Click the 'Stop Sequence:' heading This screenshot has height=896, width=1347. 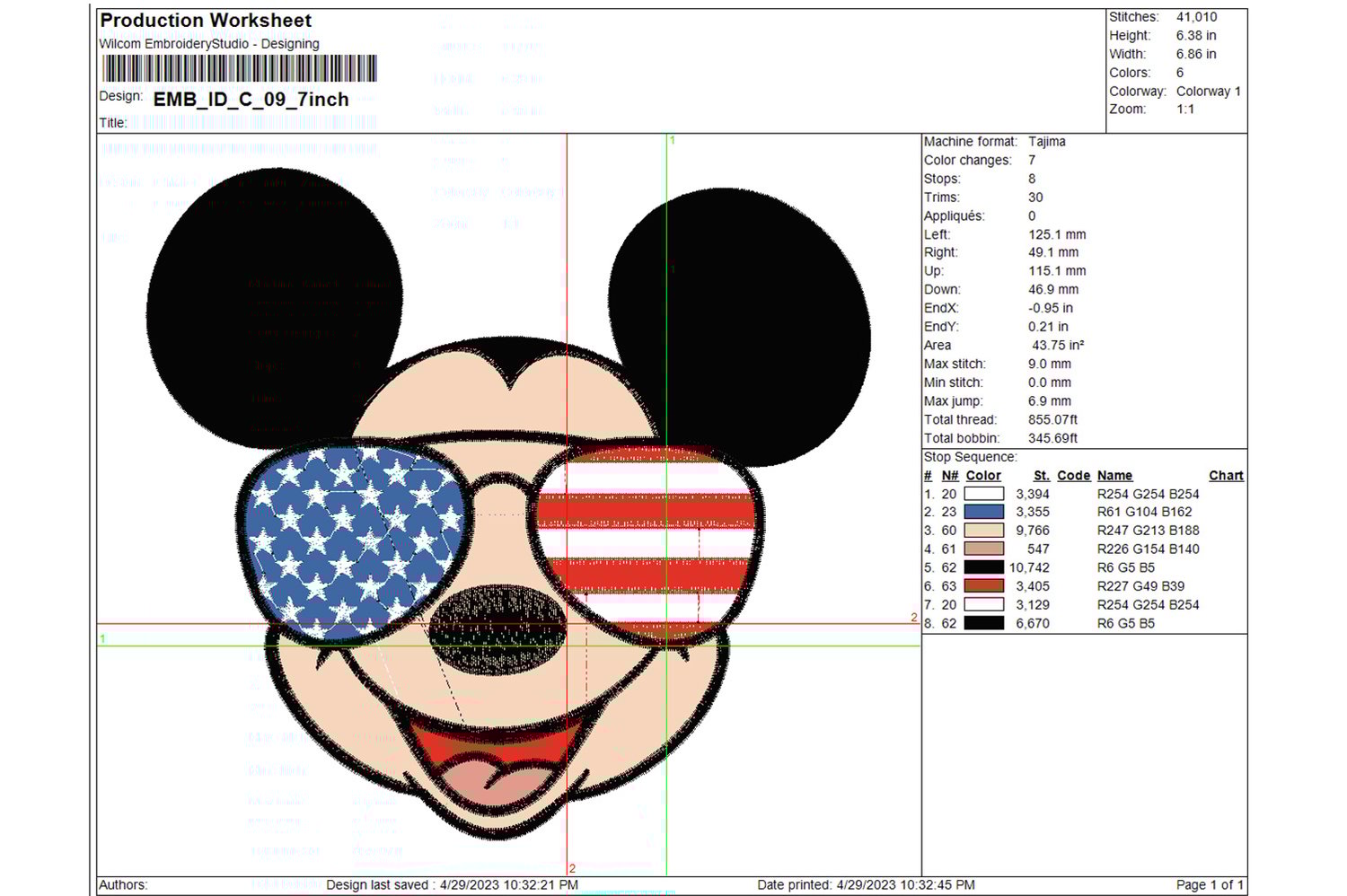971,457
